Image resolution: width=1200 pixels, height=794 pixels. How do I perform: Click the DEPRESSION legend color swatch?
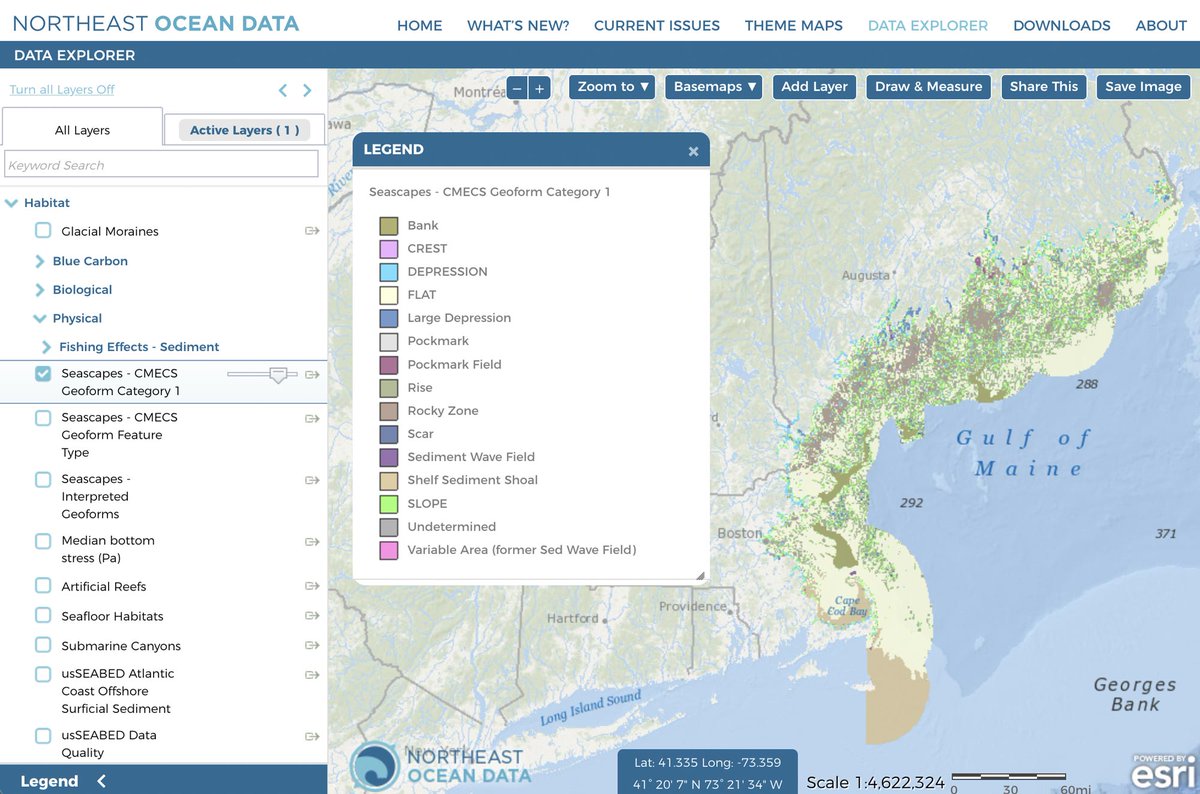pos(389,272)
